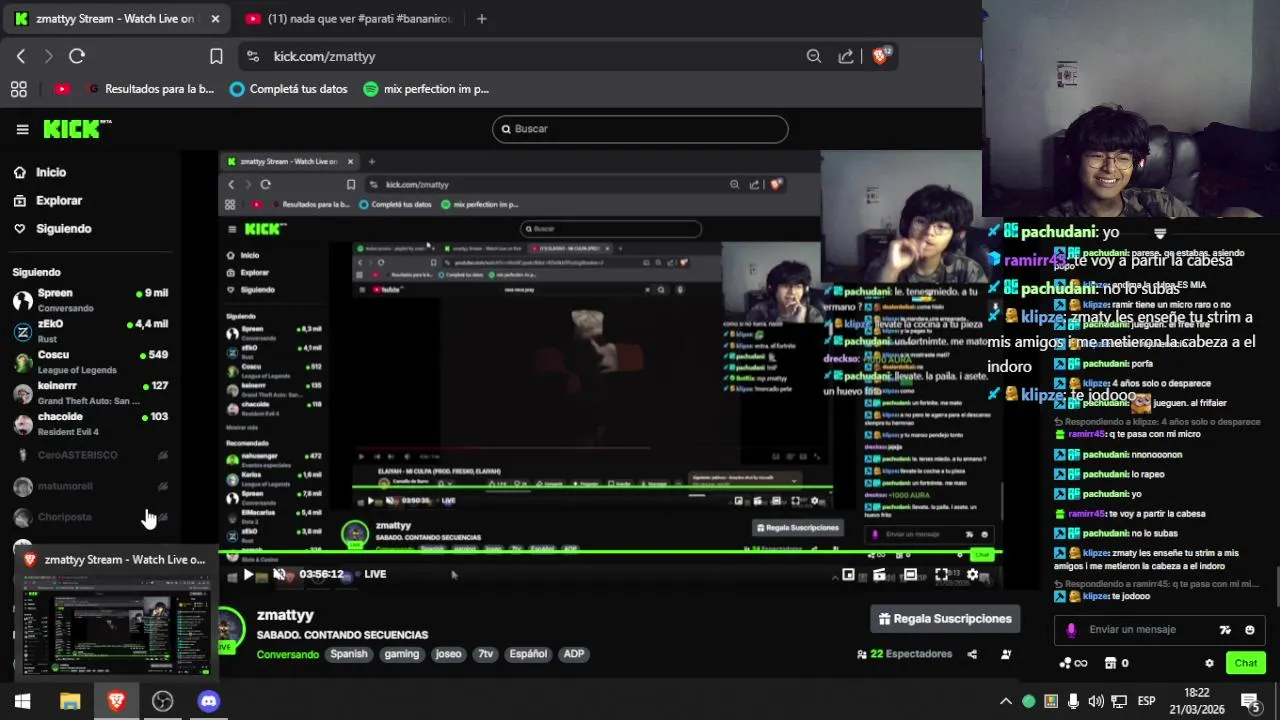Image resolution: width=1280 pixels, height=720 pixels.
Task: Select the Spanish tag
Action: point(349,654)
